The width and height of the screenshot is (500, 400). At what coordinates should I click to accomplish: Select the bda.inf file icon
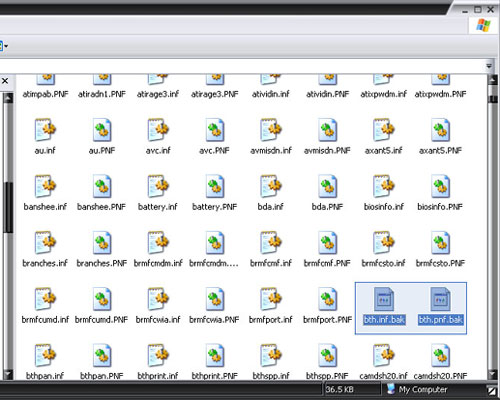[271, 186]
